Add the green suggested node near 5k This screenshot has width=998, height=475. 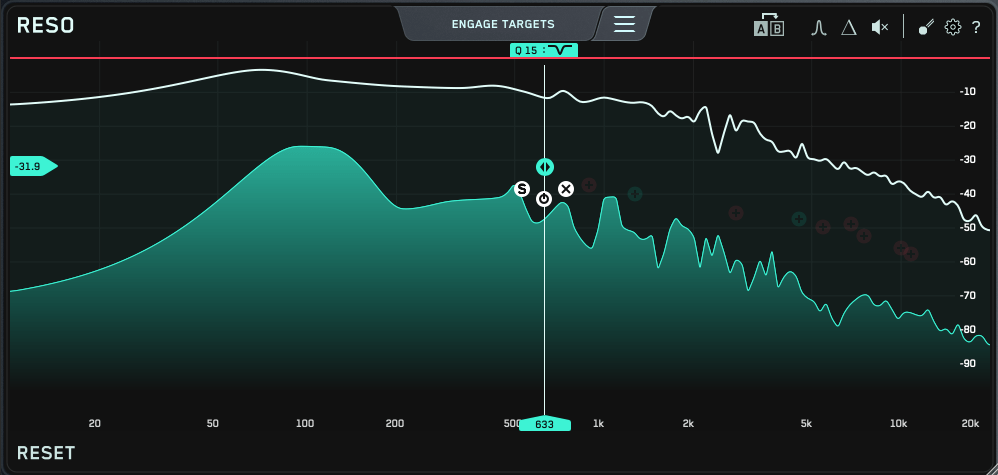[x=799, y=219]
